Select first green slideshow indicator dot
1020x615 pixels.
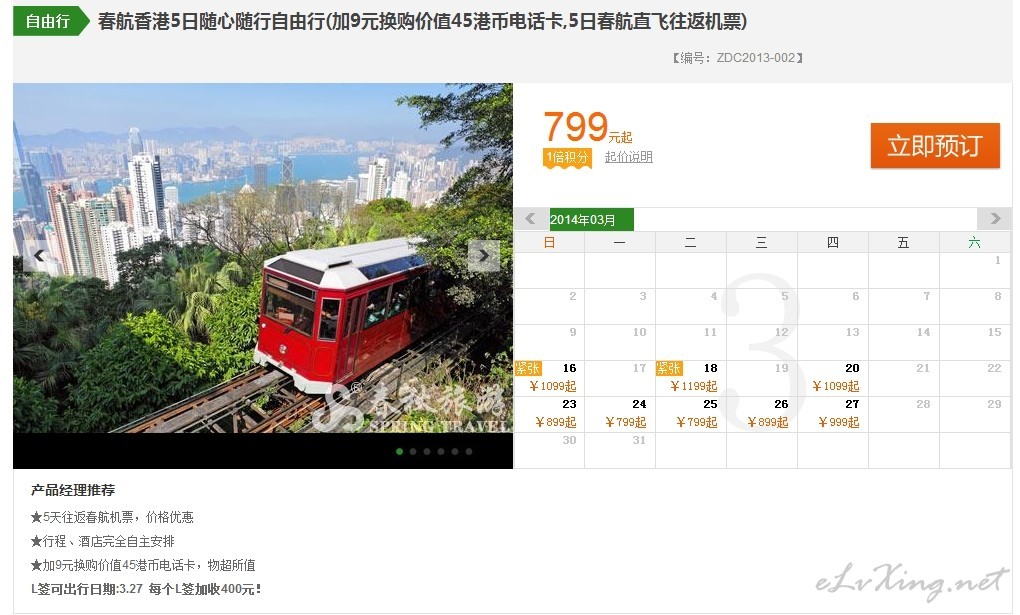click(x=399, y=452)
